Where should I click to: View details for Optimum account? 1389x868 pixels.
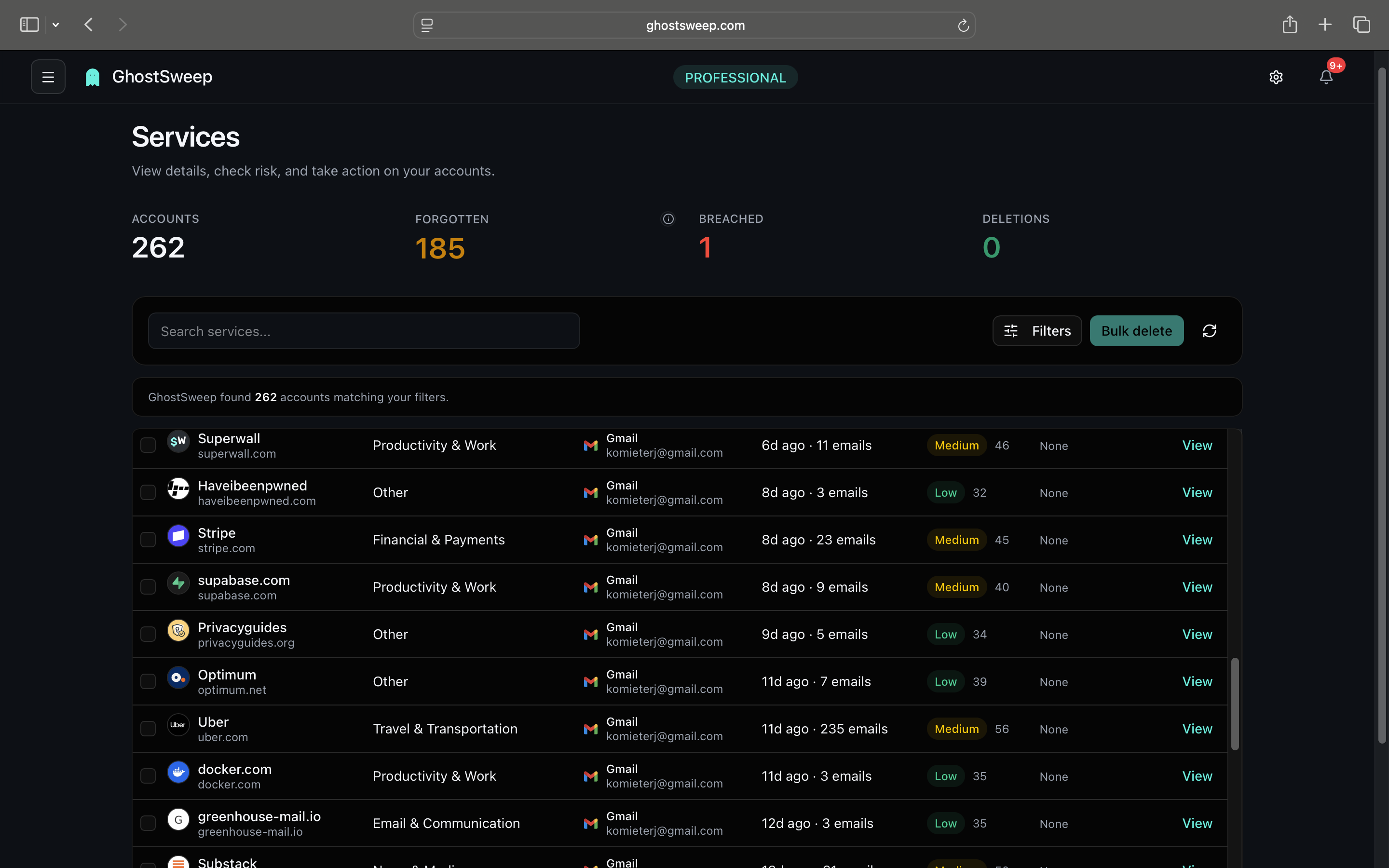[x=1197, y=681]
